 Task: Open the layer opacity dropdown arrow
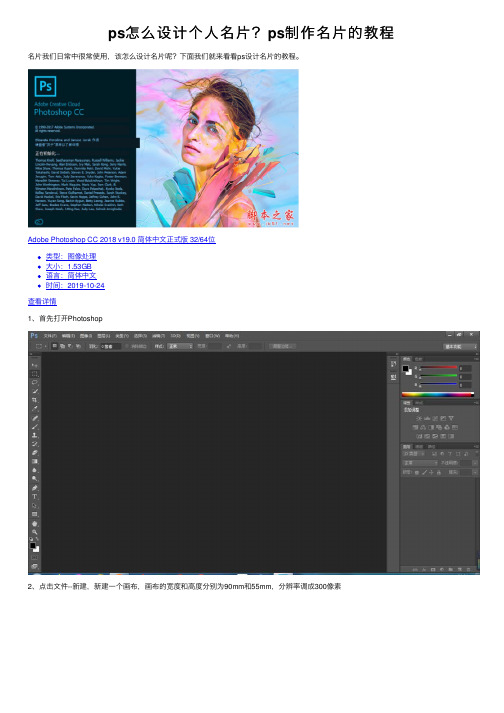(x=475, y=463)
